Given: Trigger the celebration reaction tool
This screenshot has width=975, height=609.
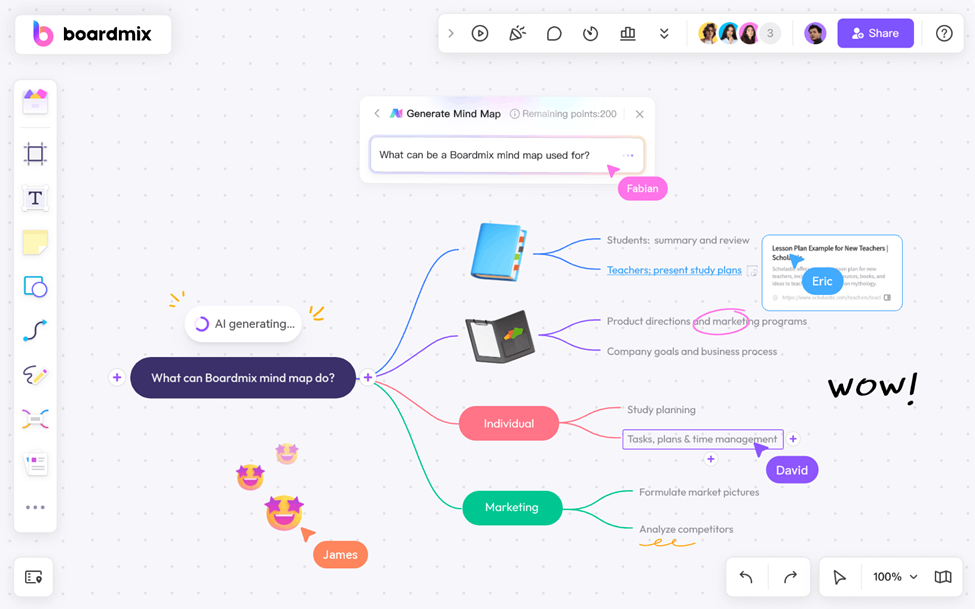Looking at the screenshot, I should [x=517, y=32].
